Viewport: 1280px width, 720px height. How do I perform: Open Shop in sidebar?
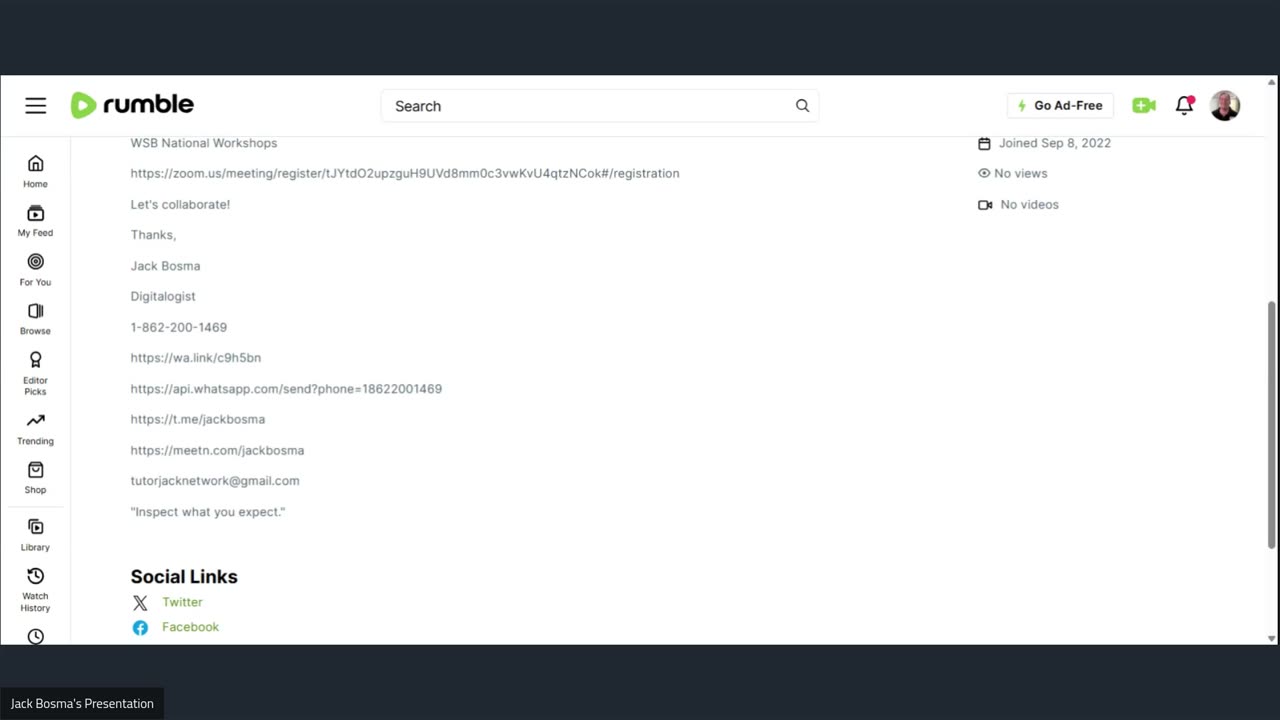(35, 478)
